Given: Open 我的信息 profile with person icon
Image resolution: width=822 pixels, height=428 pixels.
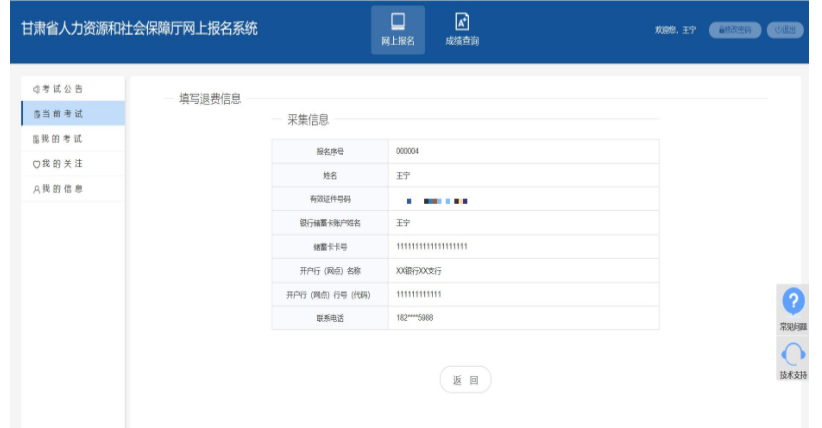Looking at the screenshot, I should pos(59,189).
